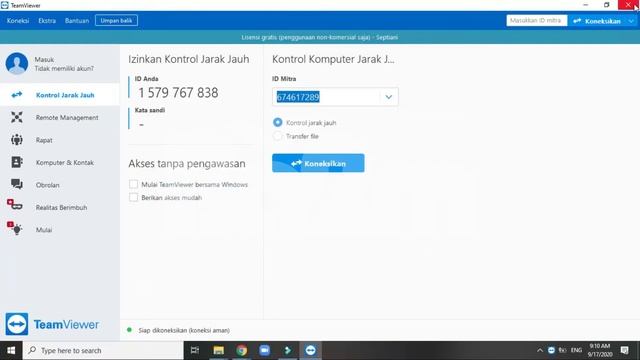Click the Izinkan Kontrol Jarak Jauh heading
The width and height of the screenshot is (640, 360).
(x=189, y=59)
